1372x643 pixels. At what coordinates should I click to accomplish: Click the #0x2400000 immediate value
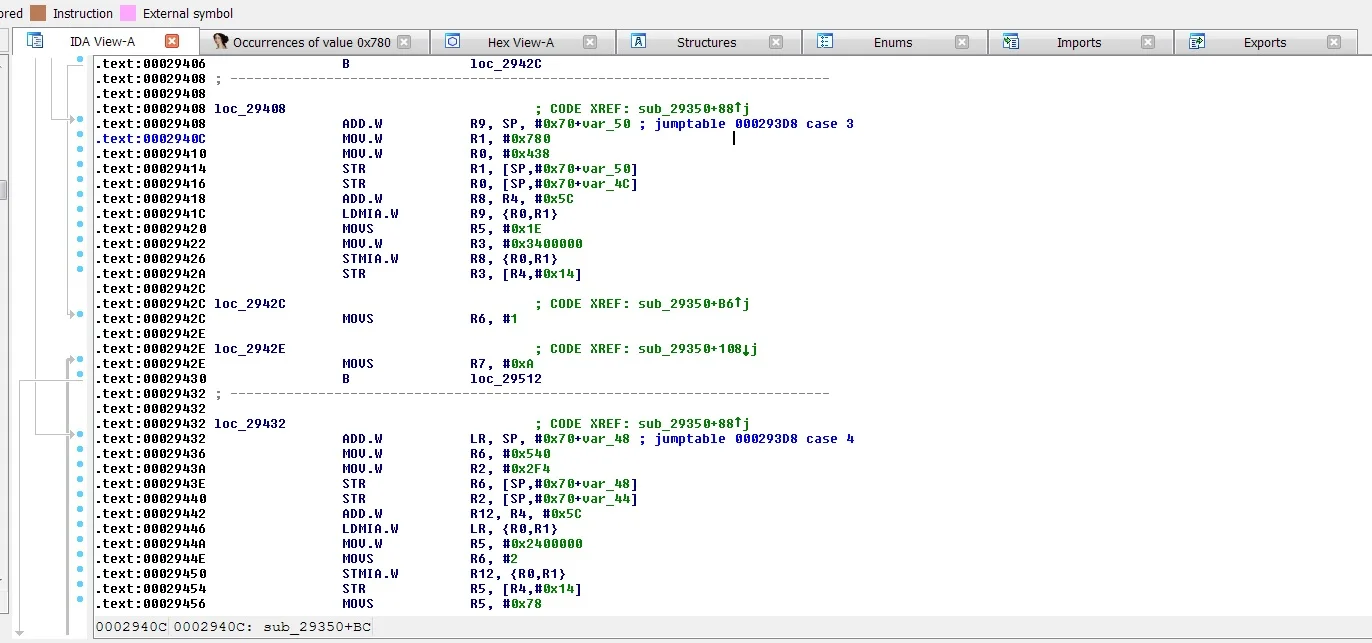click(542, 544)
